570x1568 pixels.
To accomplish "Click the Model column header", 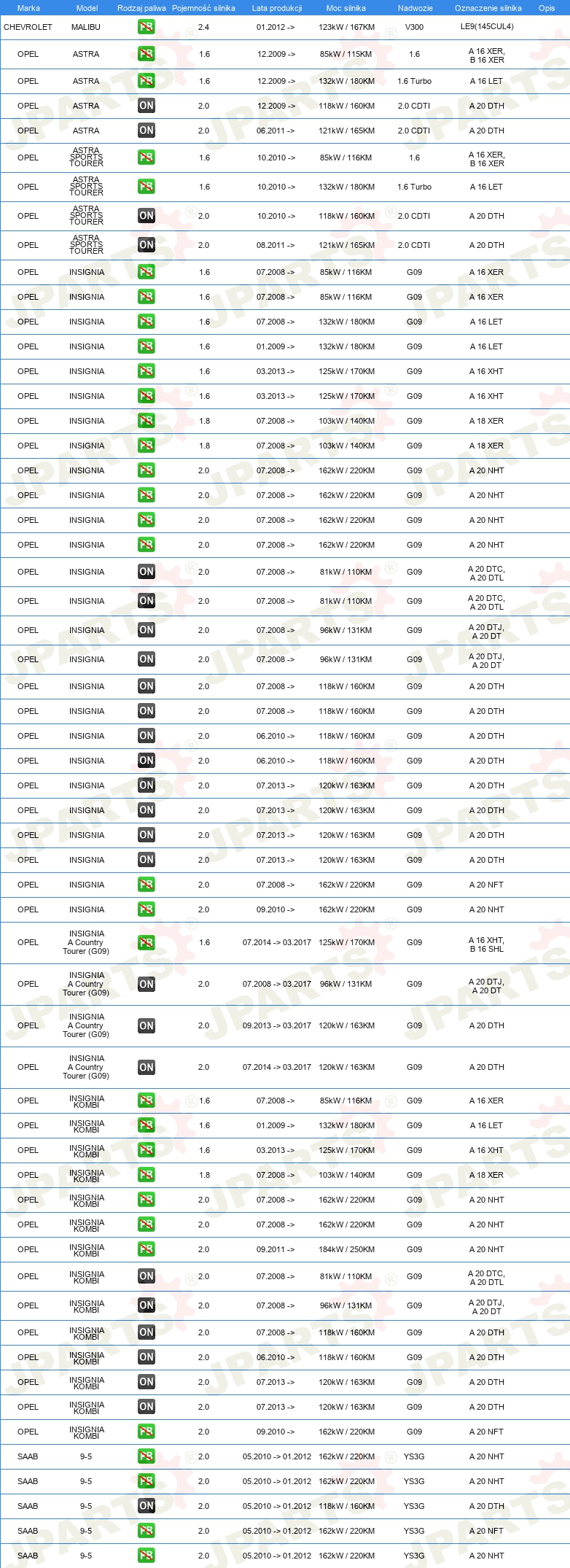I will pyautogui.click(x=87, y=8).
